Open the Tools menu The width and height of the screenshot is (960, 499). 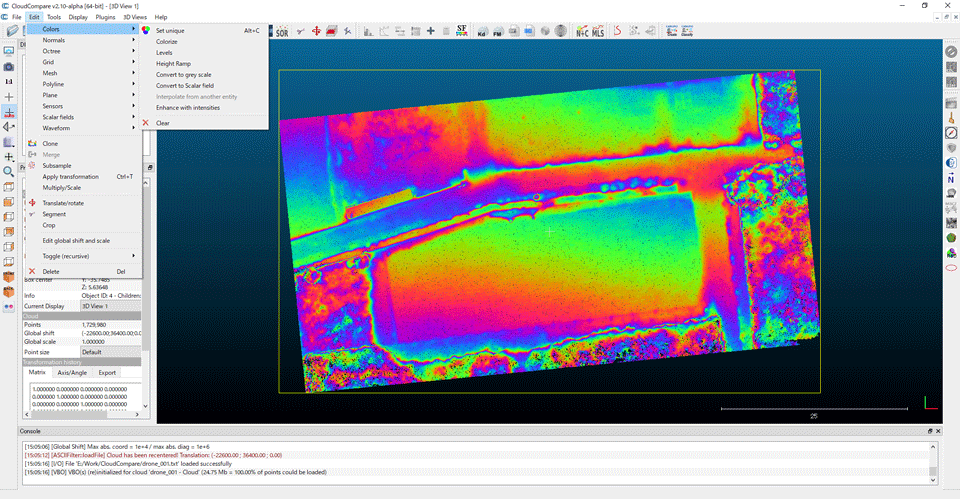click(x=54, y=17)
